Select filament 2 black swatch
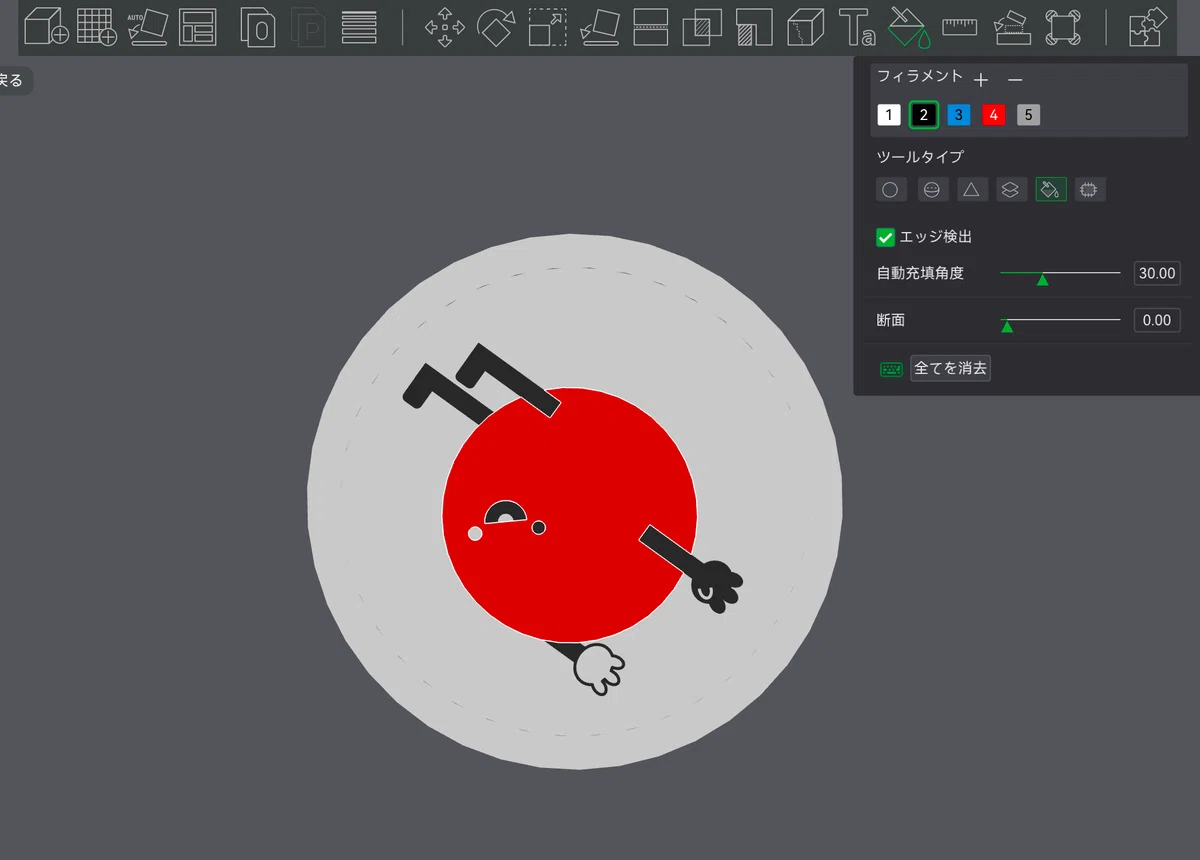1200x860 pixels. pyautogui.click(x=924, y=115)
